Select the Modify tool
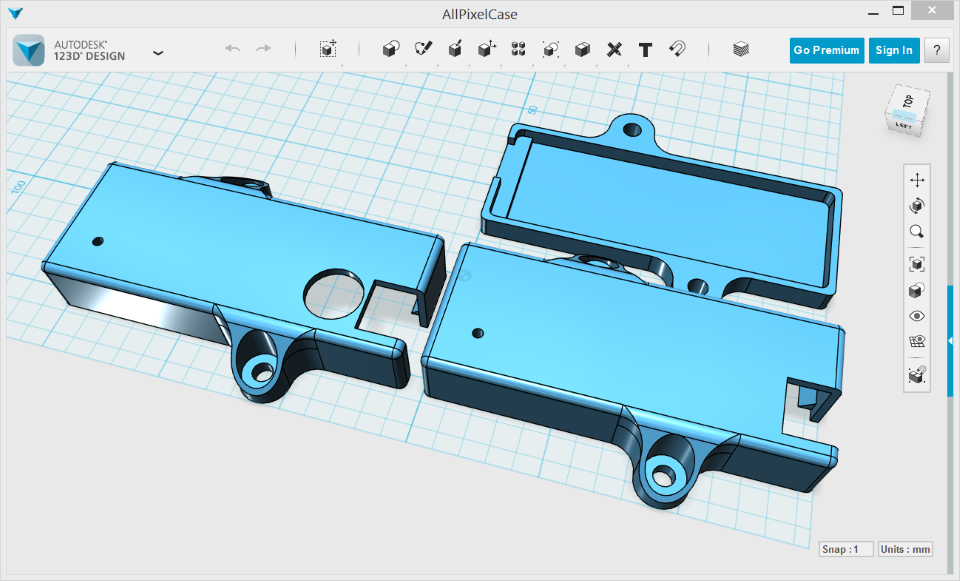This screenshot has width=960, height=581. tap(487, 49)
